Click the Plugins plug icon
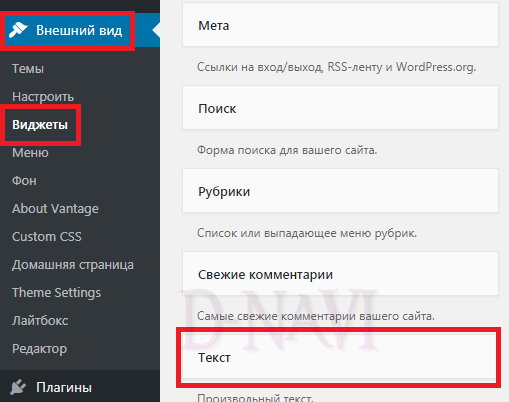Image resolution: width=509 pixels, height=402 pixels. [x=18, y=387]
